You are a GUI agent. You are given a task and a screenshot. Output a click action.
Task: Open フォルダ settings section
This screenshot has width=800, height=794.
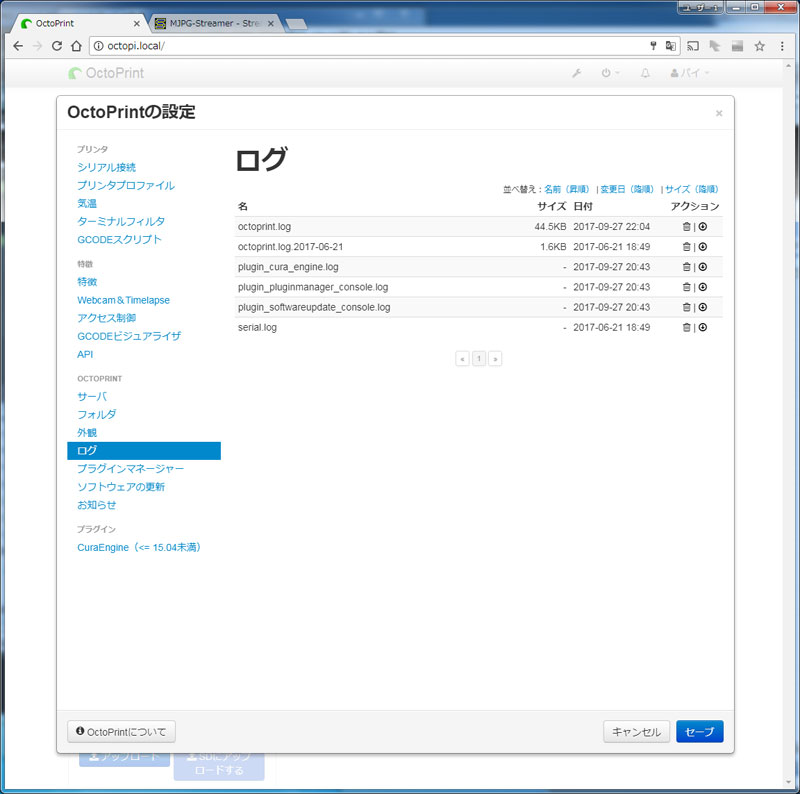click(96, 414)
